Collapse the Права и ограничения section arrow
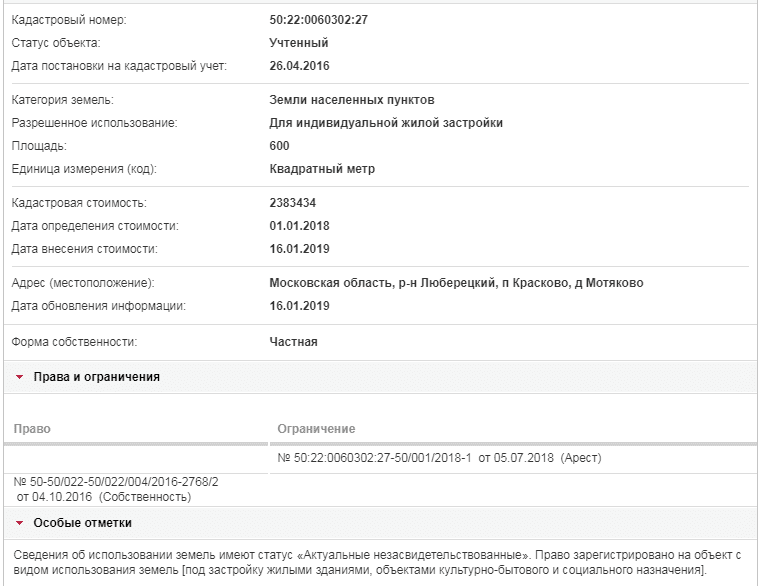Screen dimensions: 761x586 point(19,377)
